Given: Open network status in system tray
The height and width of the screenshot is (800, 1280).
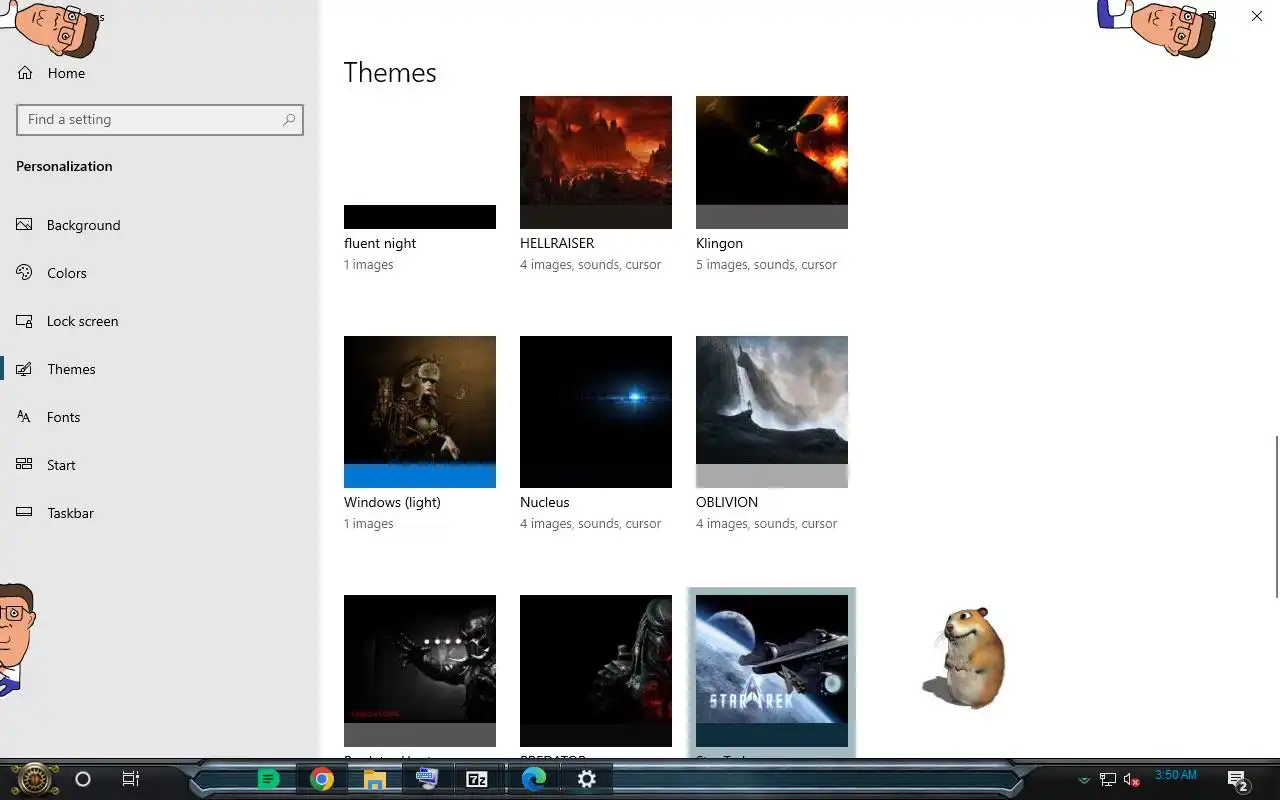Looking at the screenshot, I should [1108, 780].
